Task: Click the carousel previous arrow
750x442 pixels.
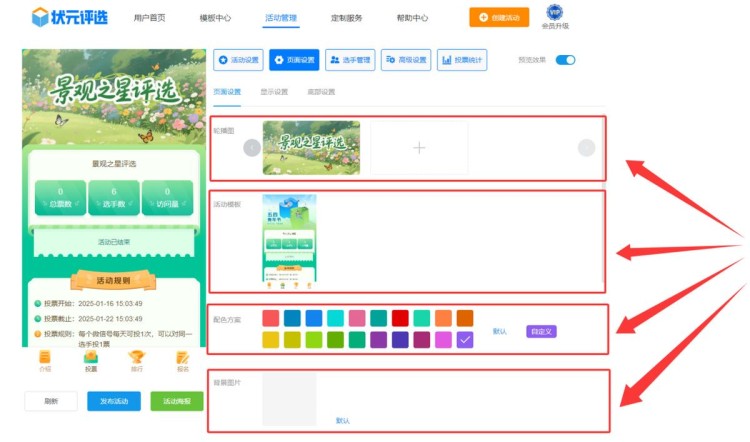Action: tap(252, 148)
